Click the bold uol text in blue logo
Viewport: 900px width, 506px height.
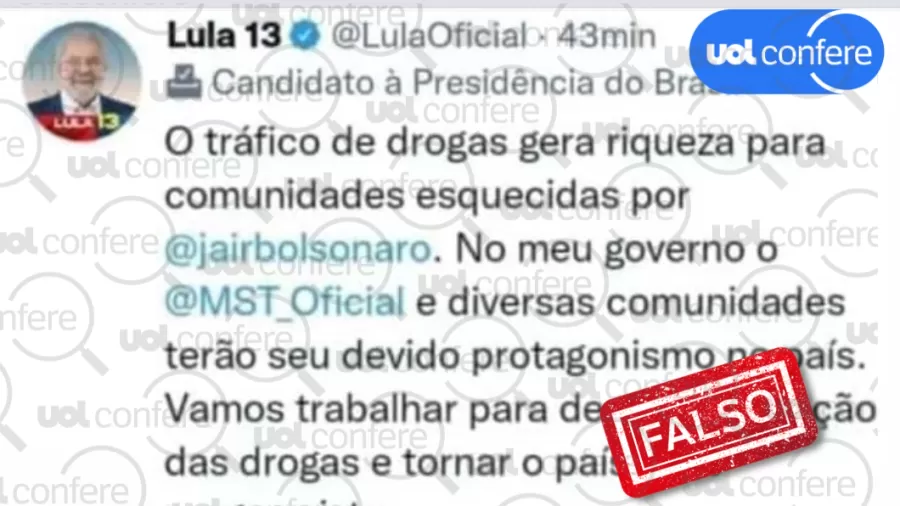pos(731,53)
